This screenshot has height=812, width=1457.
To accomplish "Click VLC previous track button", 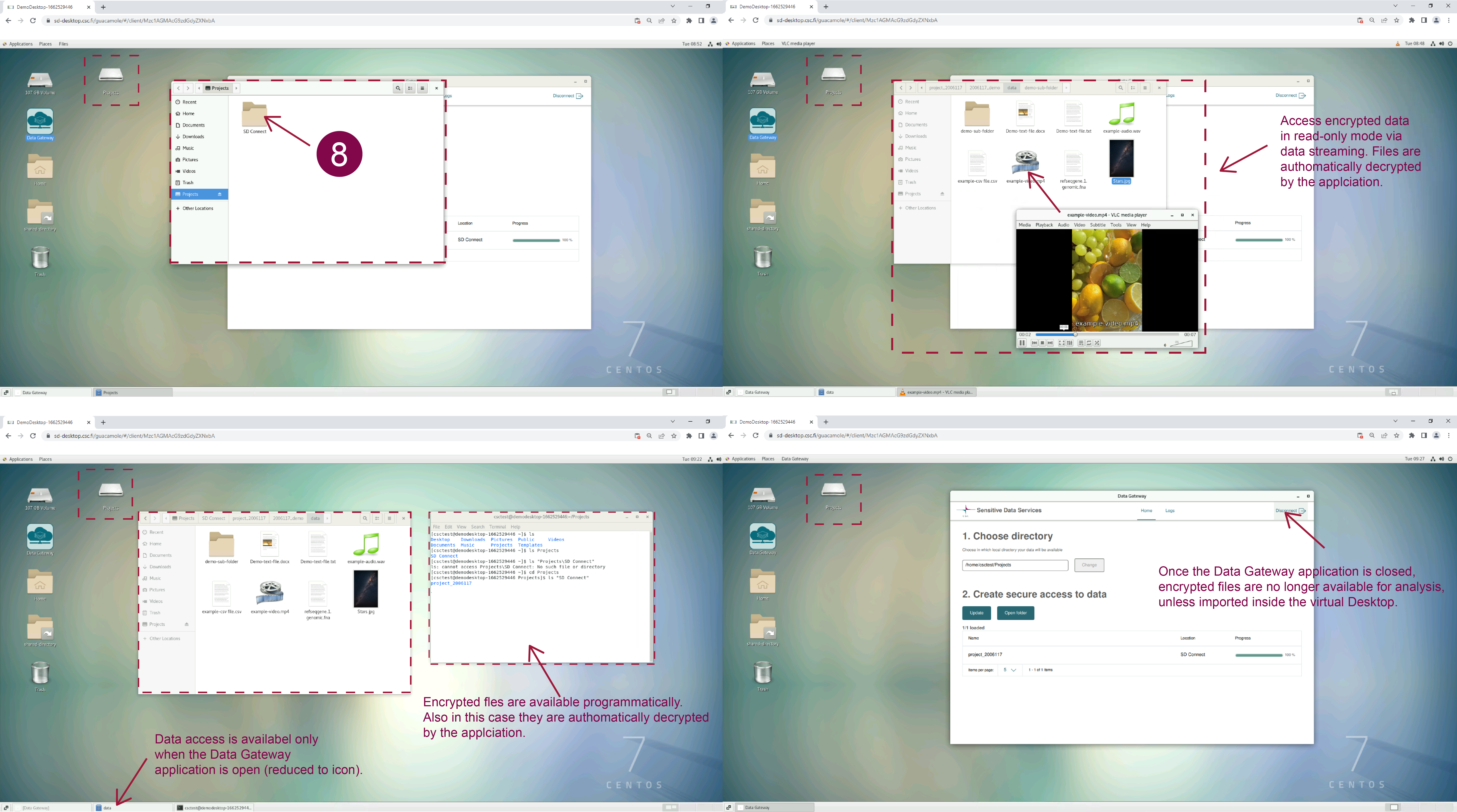I will [1035, 343].
